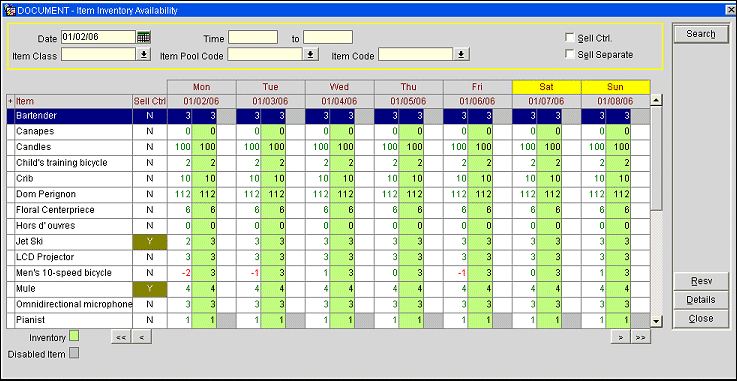Click the grid scrollbar up arrow
This screenshot has height=381, width=737.
(657, 100)
